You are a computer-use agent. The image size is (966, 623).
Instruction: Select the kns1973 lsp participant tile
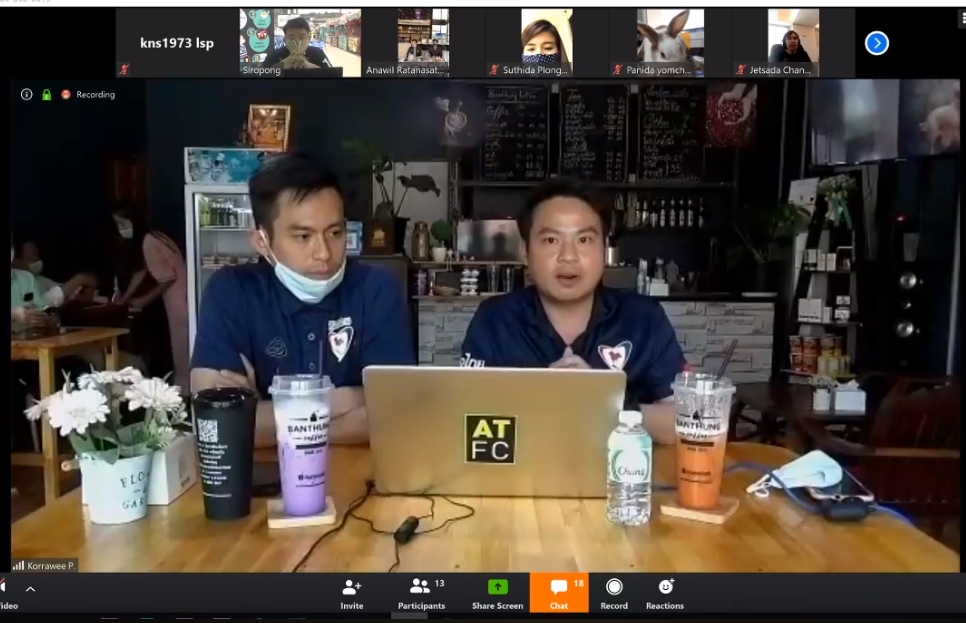[x=177, y=43]
